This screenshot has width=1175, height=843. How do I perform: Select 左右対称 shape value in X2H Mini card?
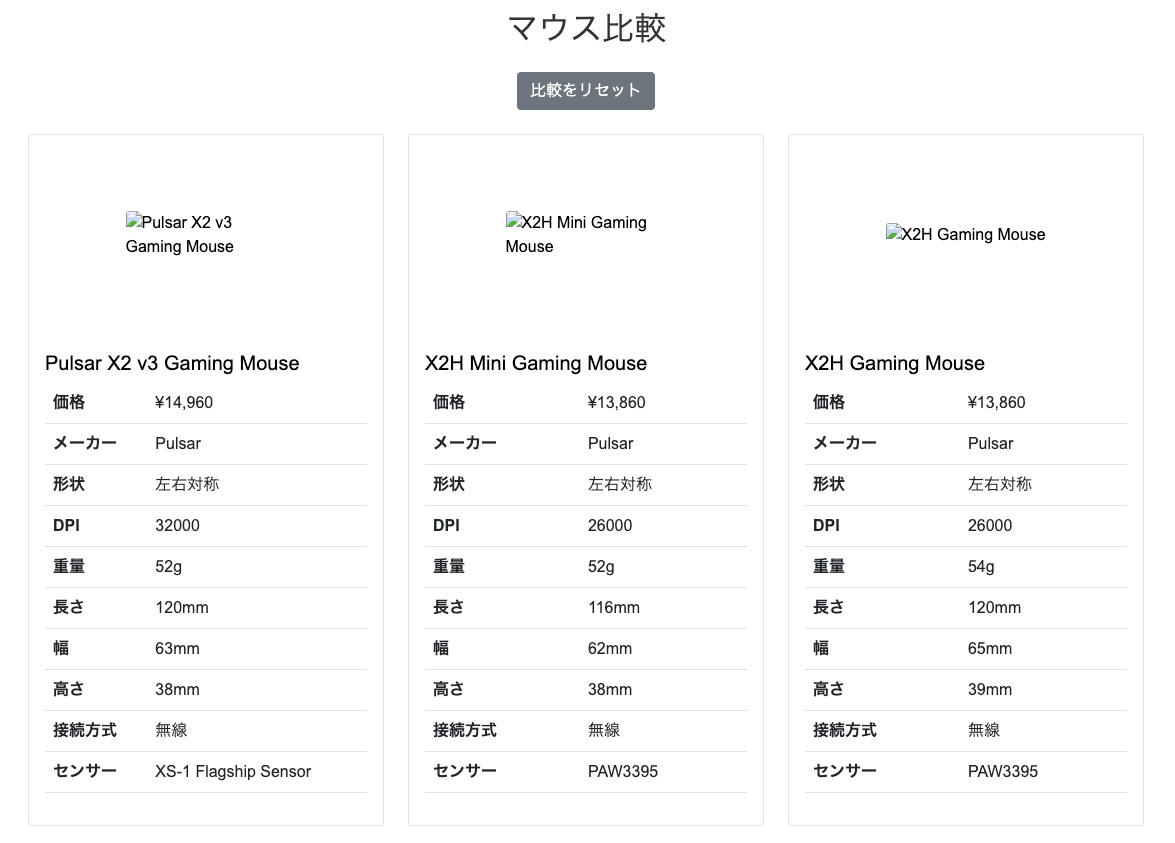tap(620, 484)
